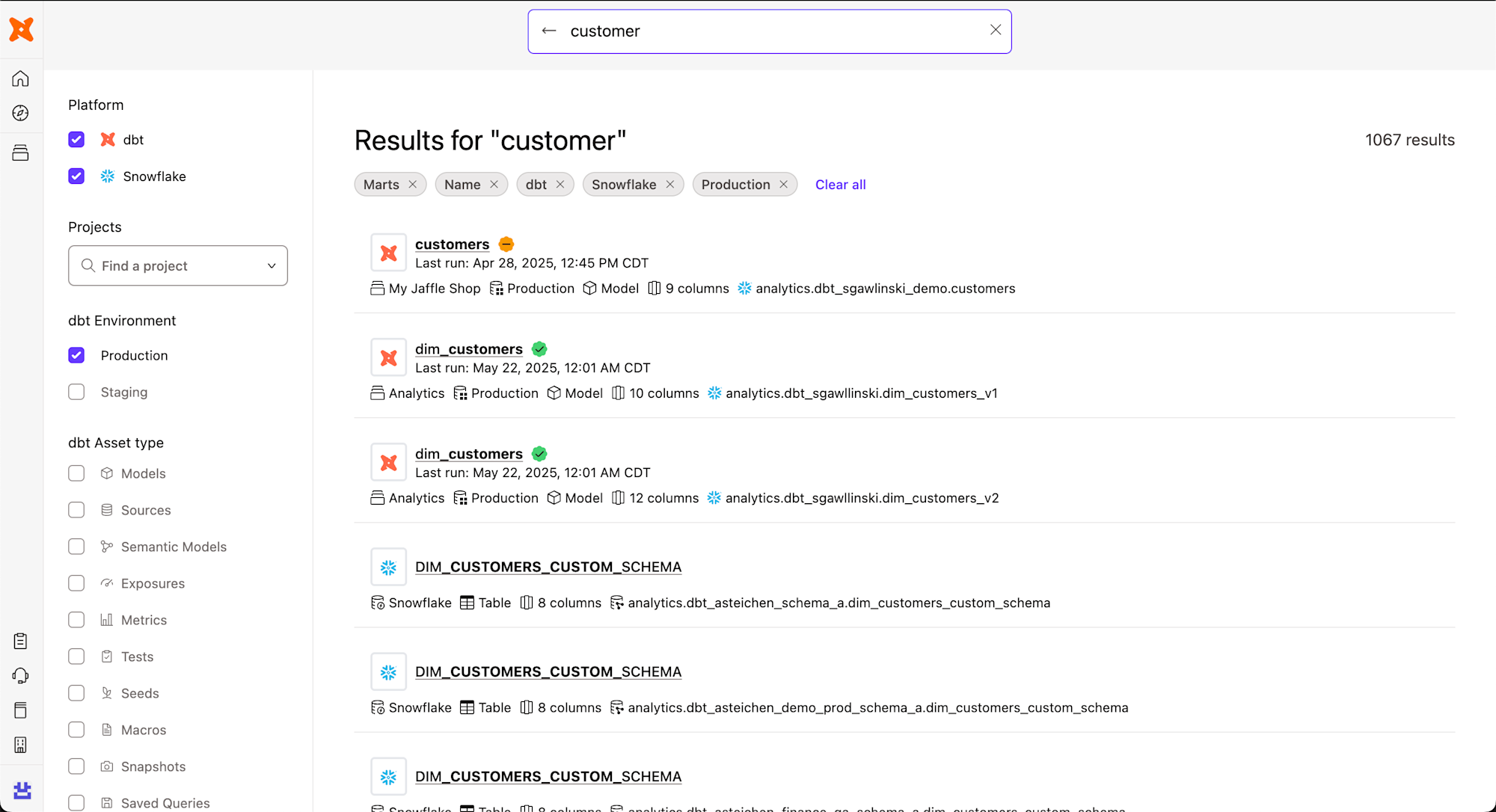Click the back arrow in search bar
1496x812 pixels.
549,31
